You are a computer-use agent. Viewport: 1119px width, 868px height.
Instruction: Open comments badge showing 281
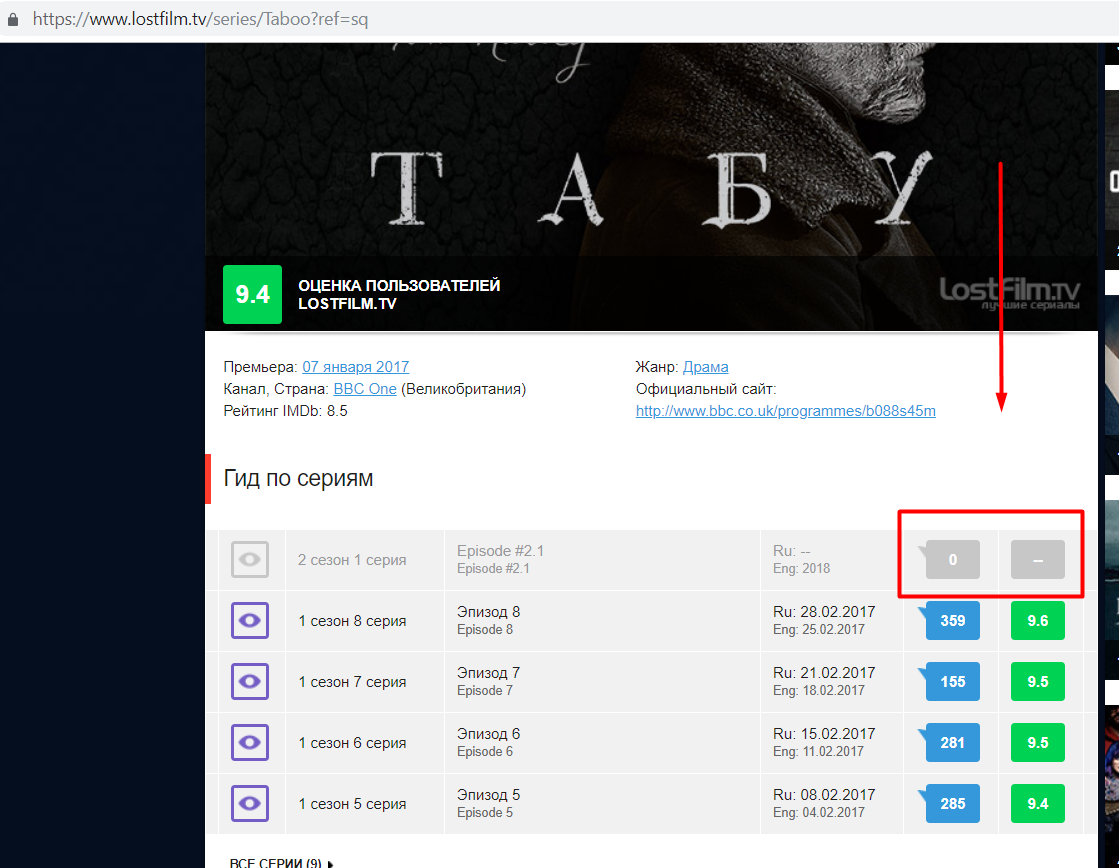952,742
